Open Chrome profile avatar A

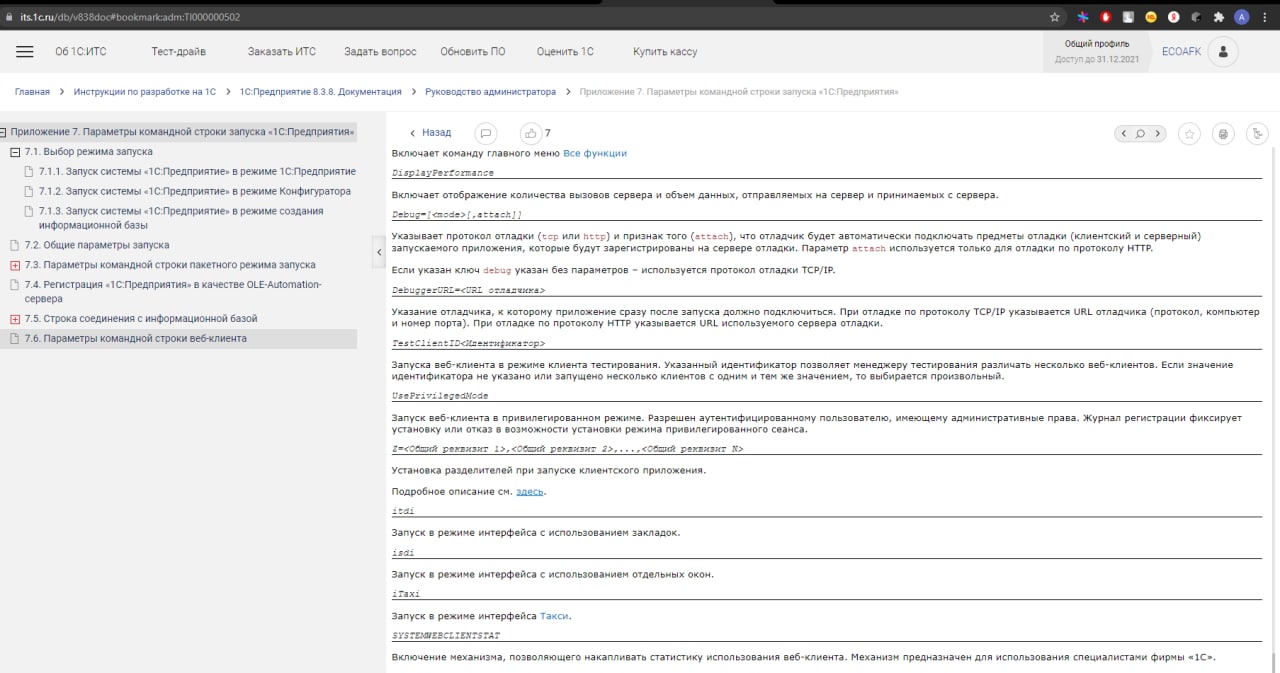(1241, 17)
